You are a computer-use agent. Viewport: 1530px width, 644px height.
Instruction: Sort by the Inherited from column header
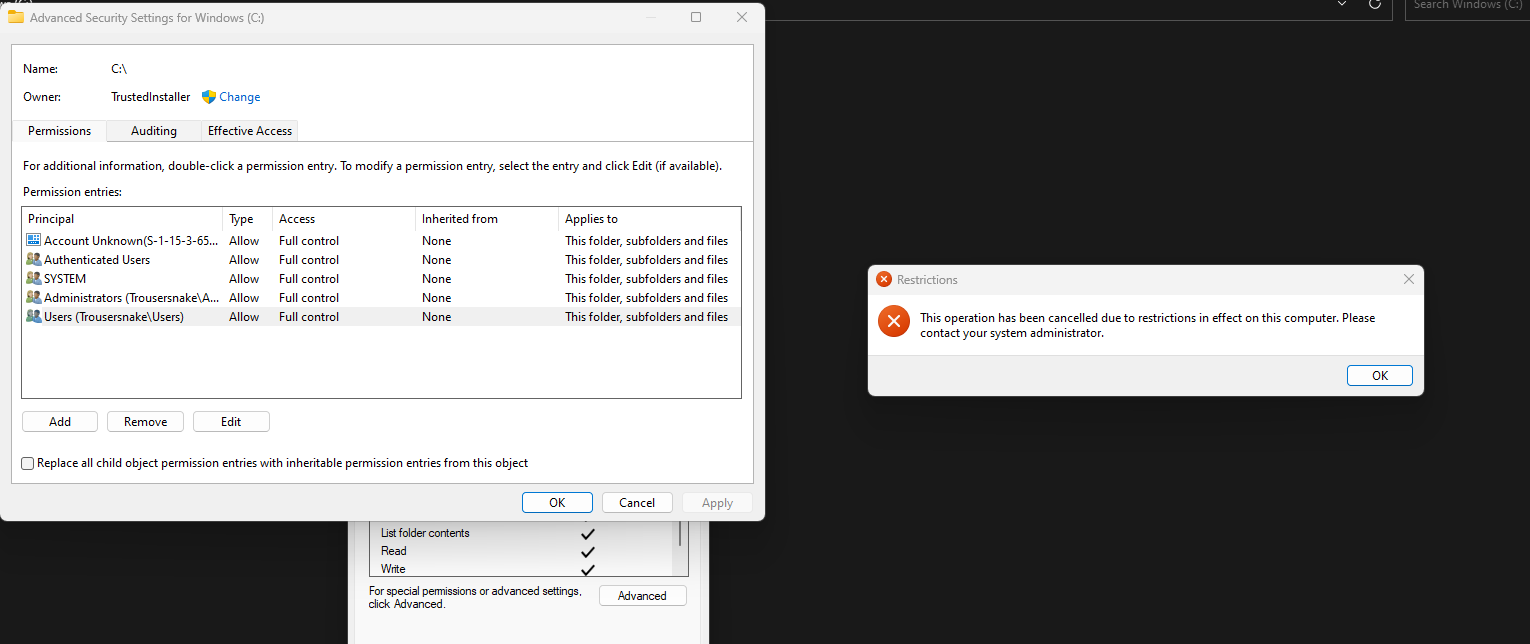click(487, 219)
